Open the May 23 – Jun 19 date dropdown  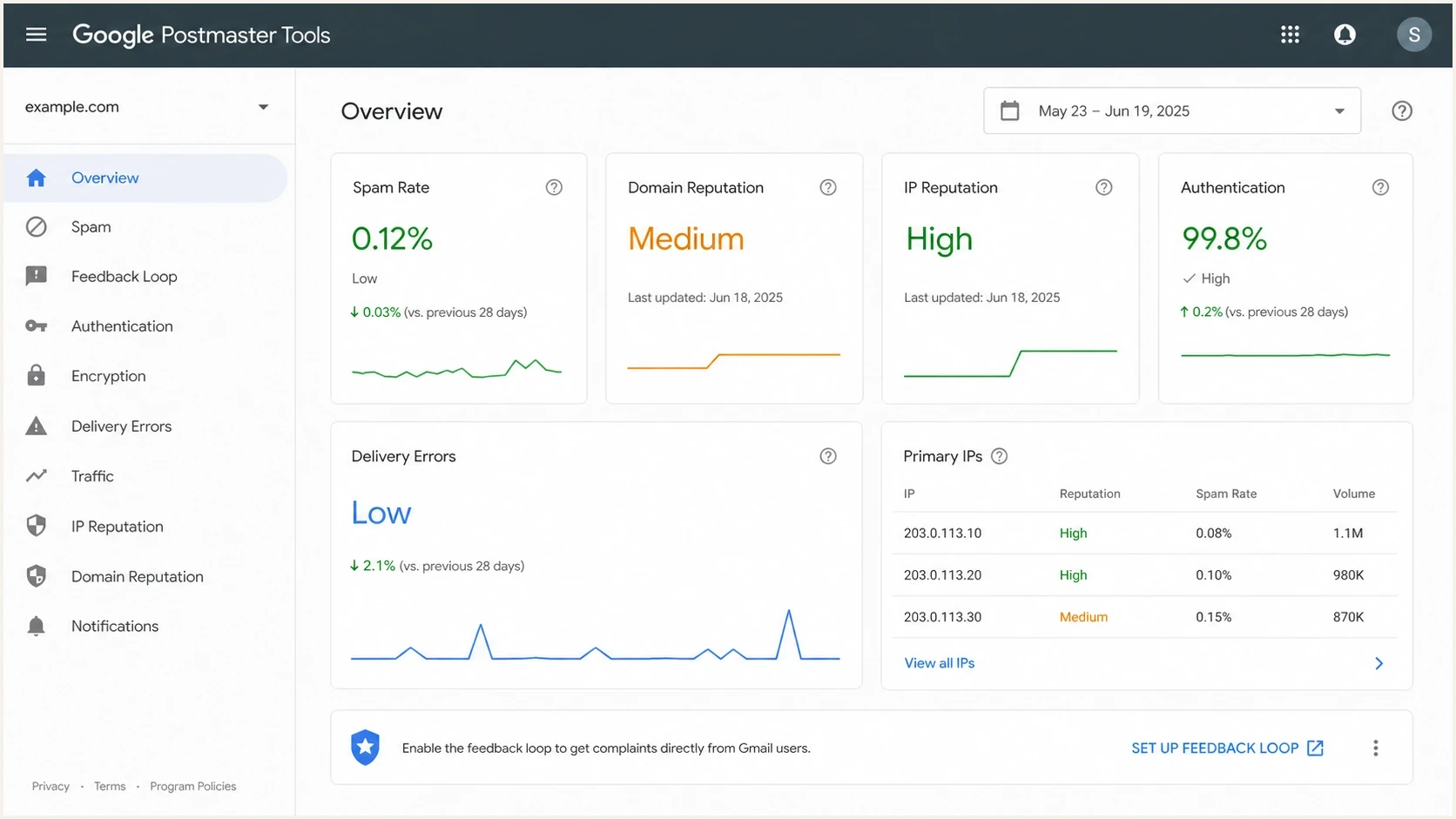tap(1172, 111)
